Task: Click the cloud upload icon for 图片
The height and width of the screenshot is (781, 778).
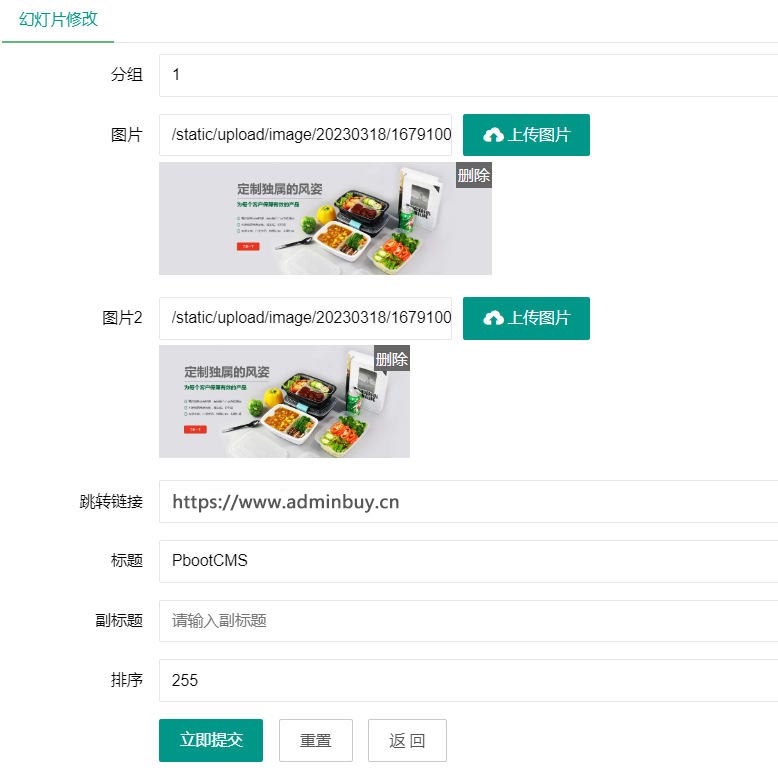Action: point(493,135)
